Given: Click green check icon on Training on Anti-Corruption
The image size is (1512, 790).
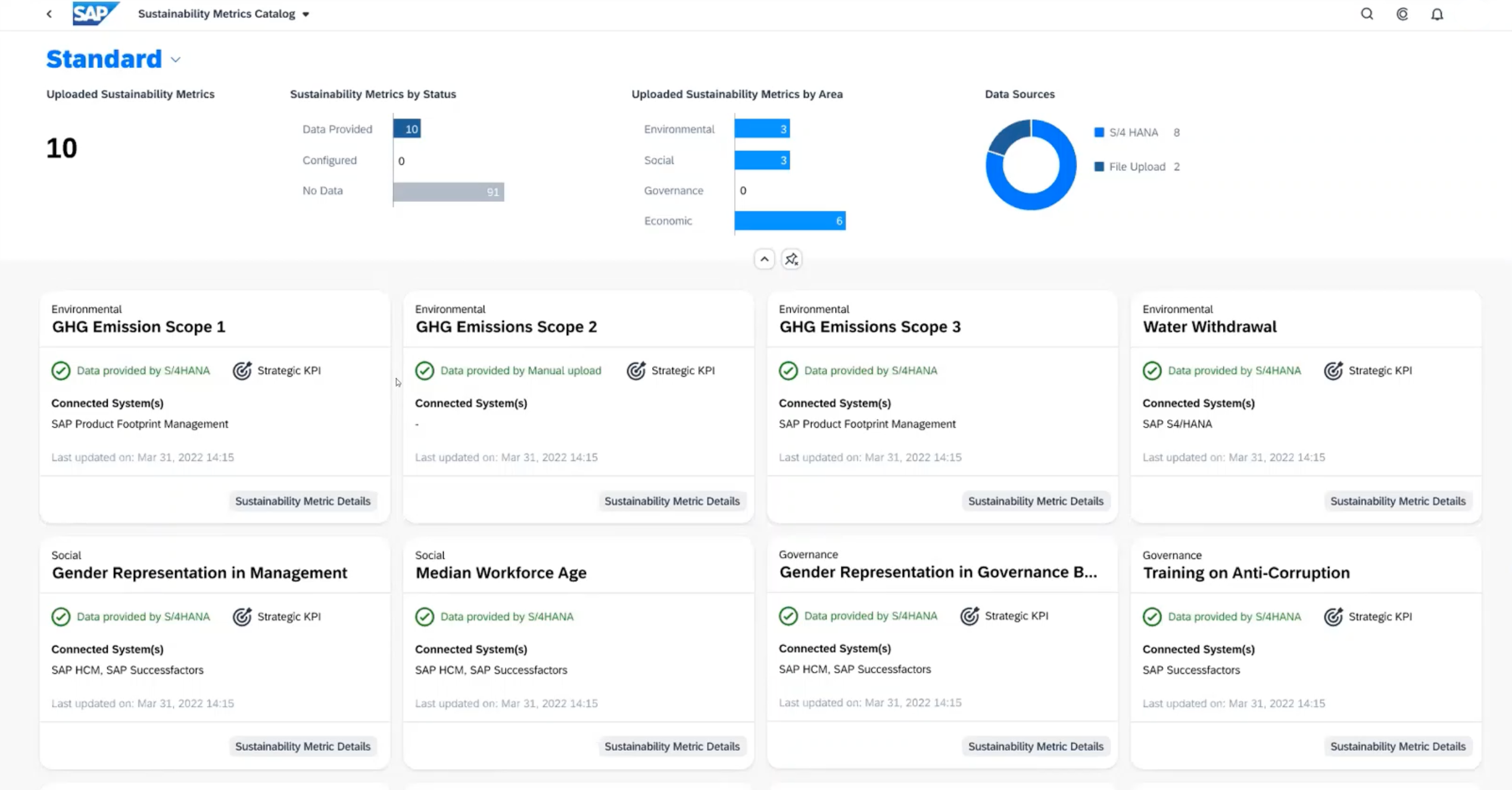Looking at the screenshot, I should (1152, 616).
